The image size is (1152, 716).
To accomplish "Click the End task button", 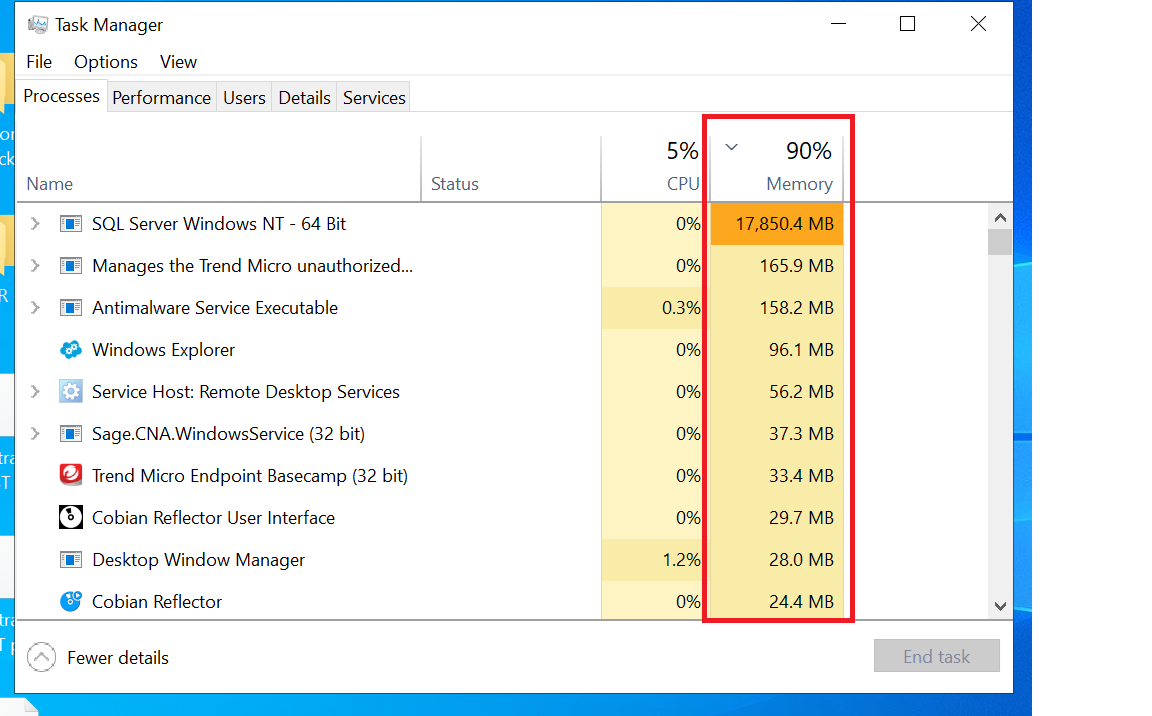I will point(936,655).
